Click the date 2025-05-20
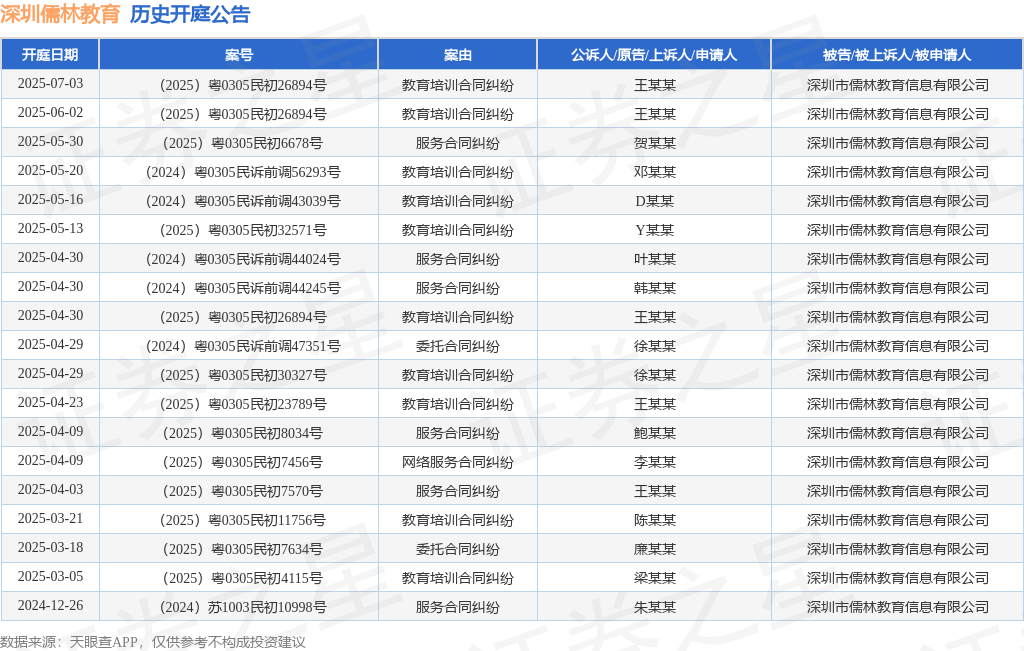The image size is (1024, 651). coord(50,170)
